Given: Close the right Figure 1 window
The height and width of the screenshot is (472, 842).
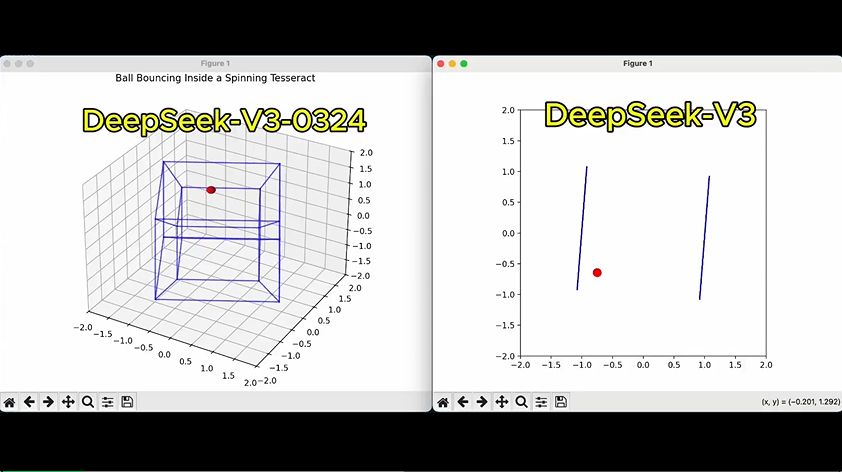Looking at the screenshot, I should (x=441, y=63).
